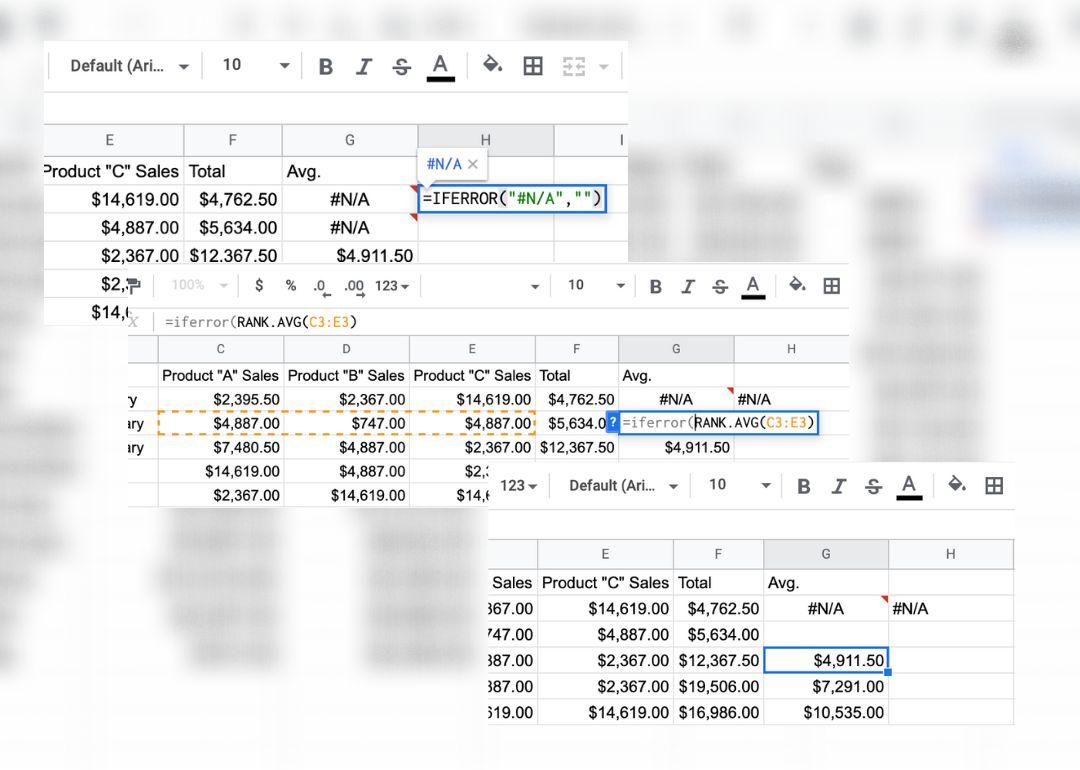Open fill color picker beside merge cells icon
1080x770 pixels.
click(x=492, y=66)
